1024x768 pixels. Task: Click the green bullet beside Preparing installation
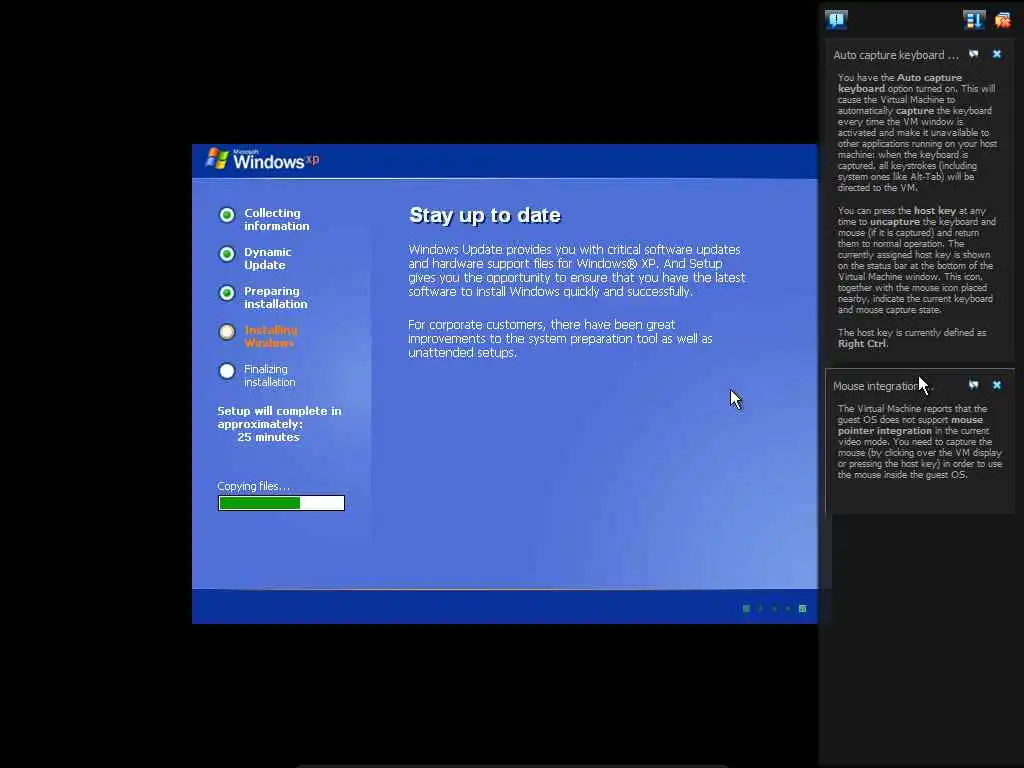(x=227, y=293)
